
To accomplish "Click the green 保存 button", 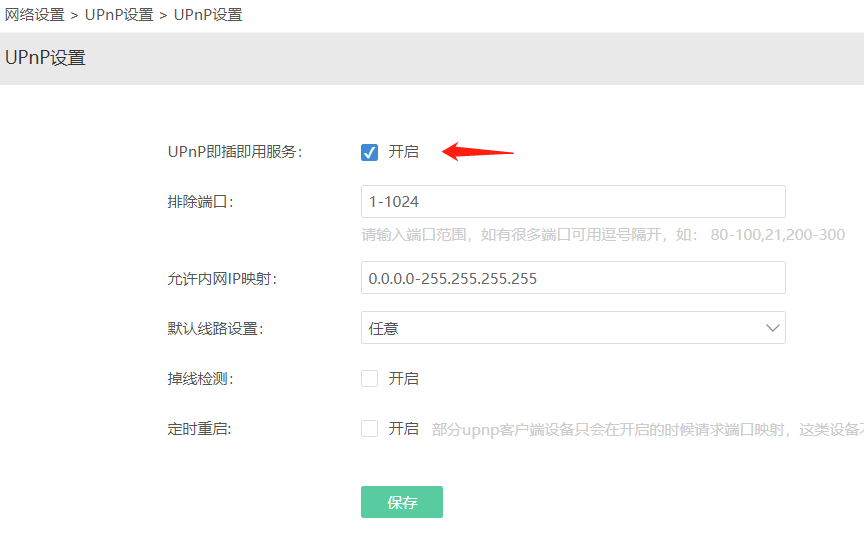I will pyautogui.click(x=402, y=502).
